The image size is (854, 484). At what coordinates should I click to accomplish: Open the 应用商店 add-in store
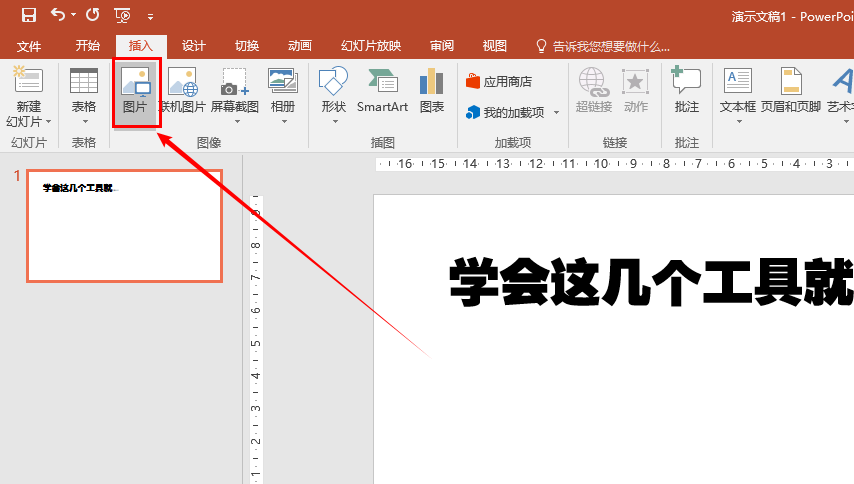coord(499,81)
